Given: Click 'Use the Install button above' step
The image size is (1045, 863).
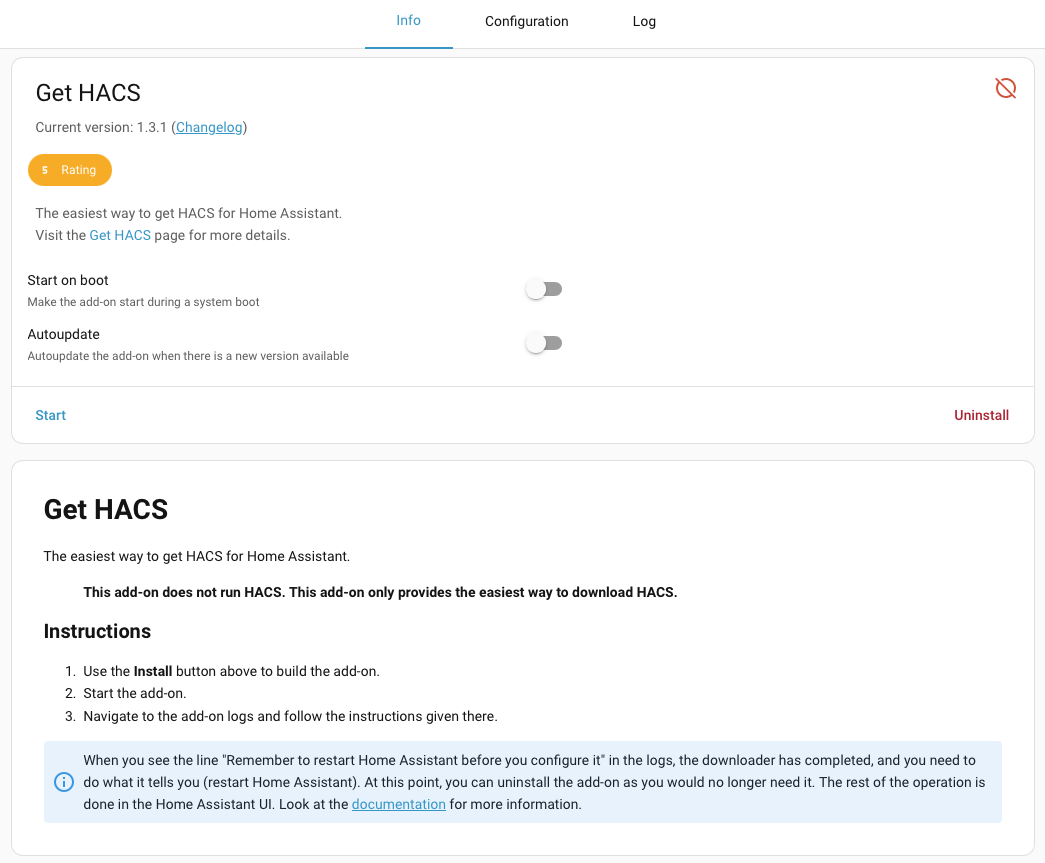Looking at the screenshot, I should point(231,671).
